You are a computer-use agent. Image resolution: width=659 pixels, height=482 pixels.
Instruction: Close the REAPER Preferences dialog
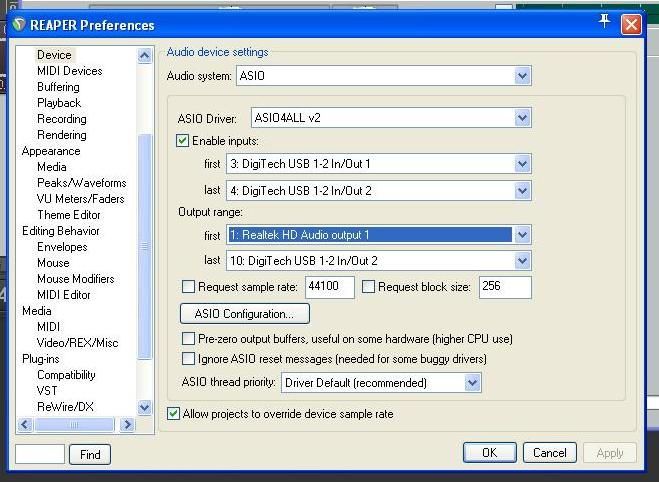(x=631, y=24)
